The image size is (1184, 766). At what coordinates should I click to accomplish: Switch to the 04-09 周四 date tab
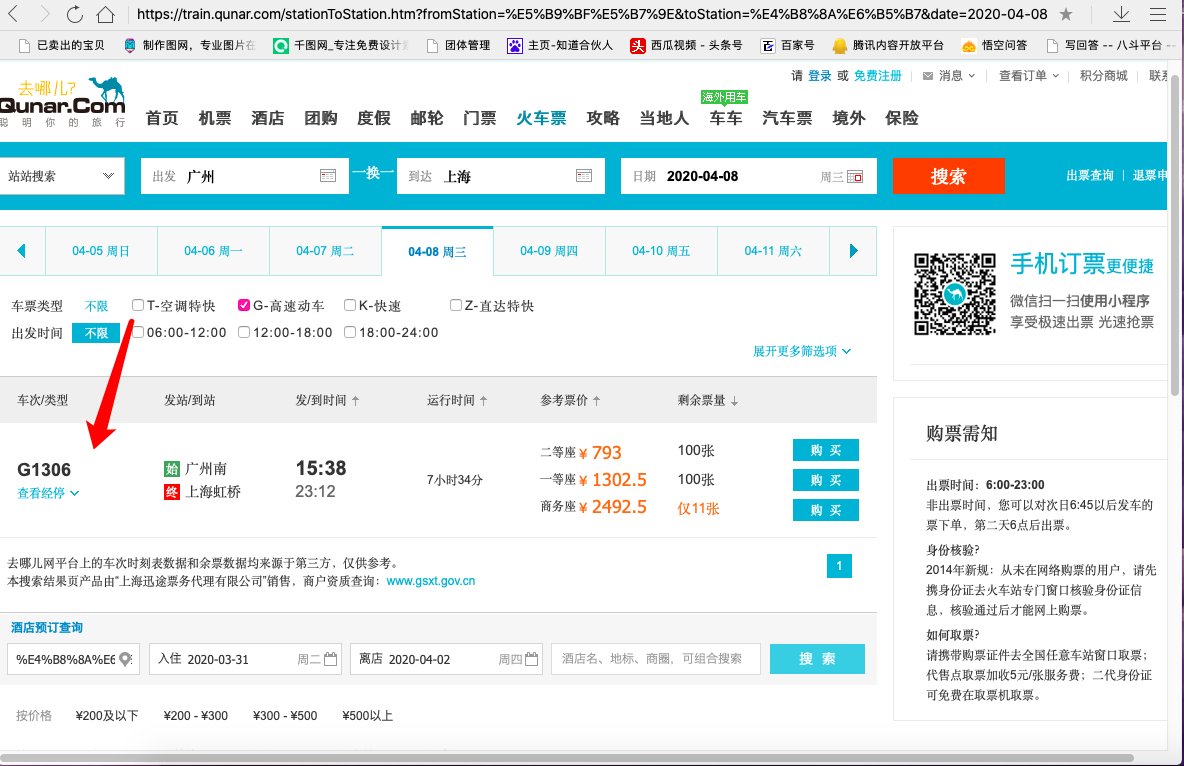pos(548,251)
